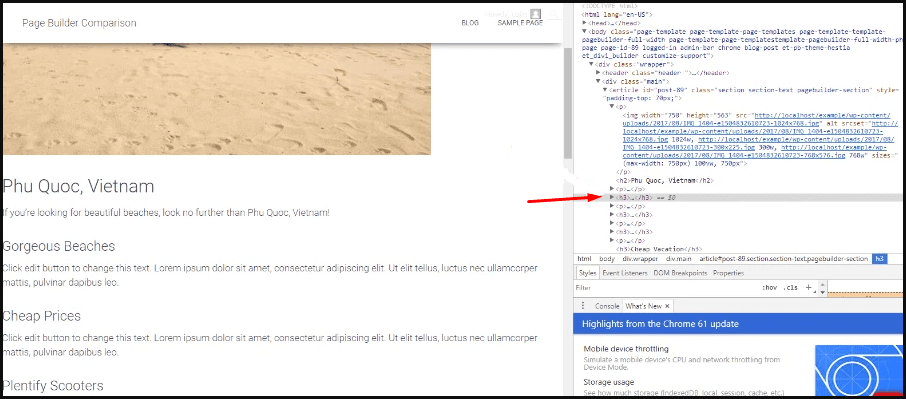Click the page's vertical scrollbar
This screenshot has height=399, width=906.
567,104
